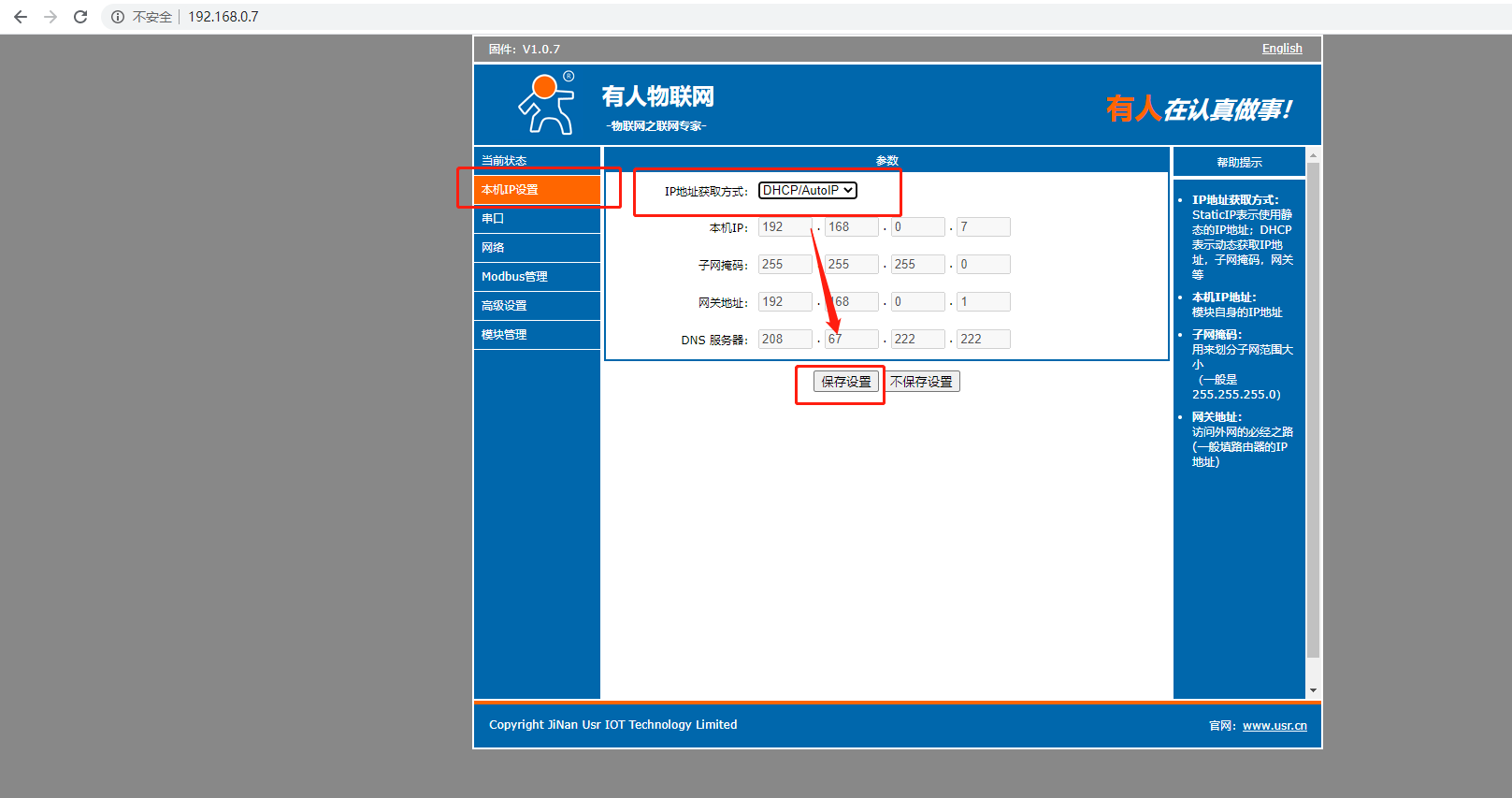Image resolution: width=1512 pixels, height=798 pixels.
Task: Switch language via English link
Action: pyautogui.click(x=1282, y=49)
